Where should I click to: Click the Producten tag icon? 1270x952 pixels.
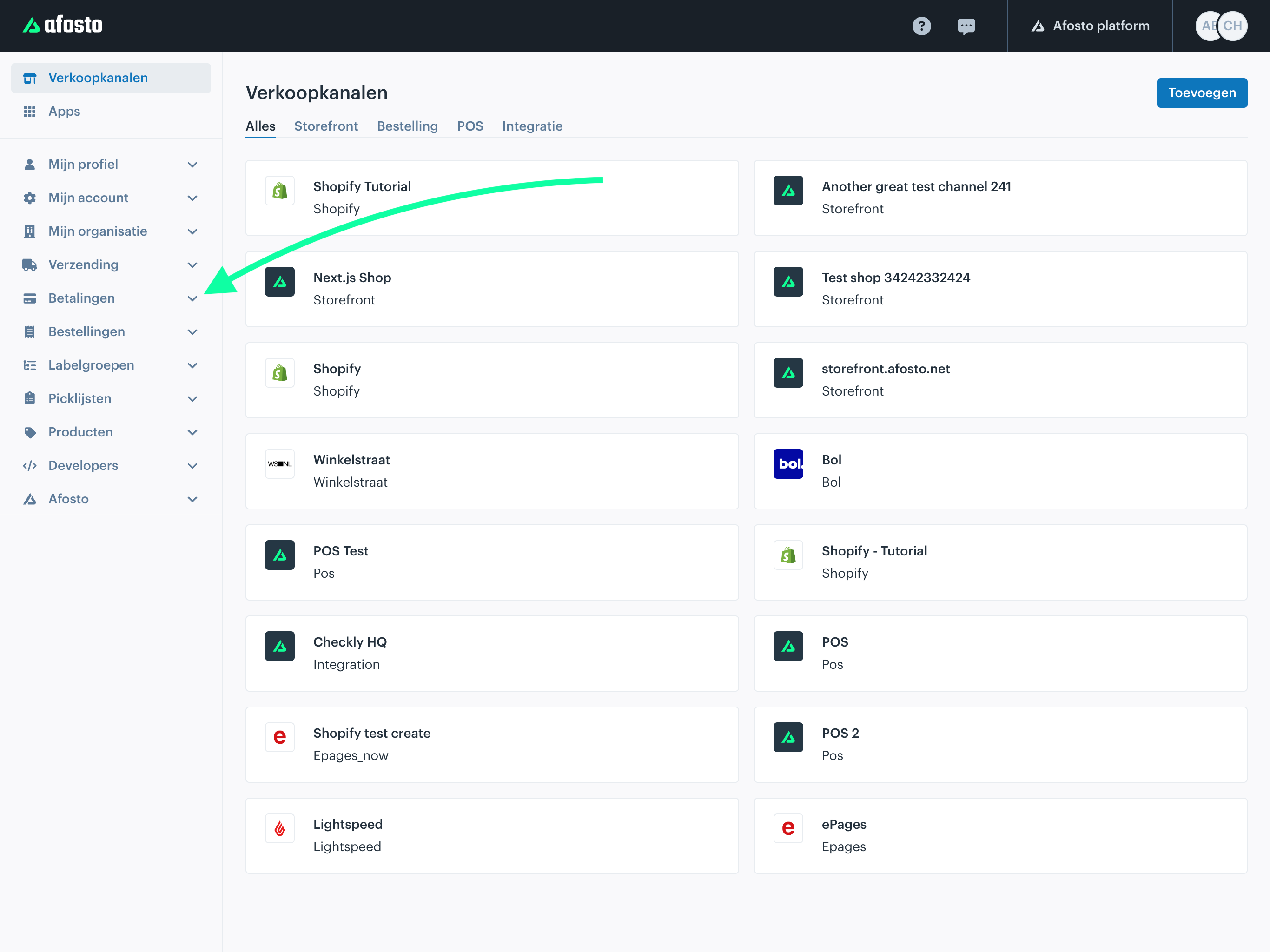click(30, 432)
